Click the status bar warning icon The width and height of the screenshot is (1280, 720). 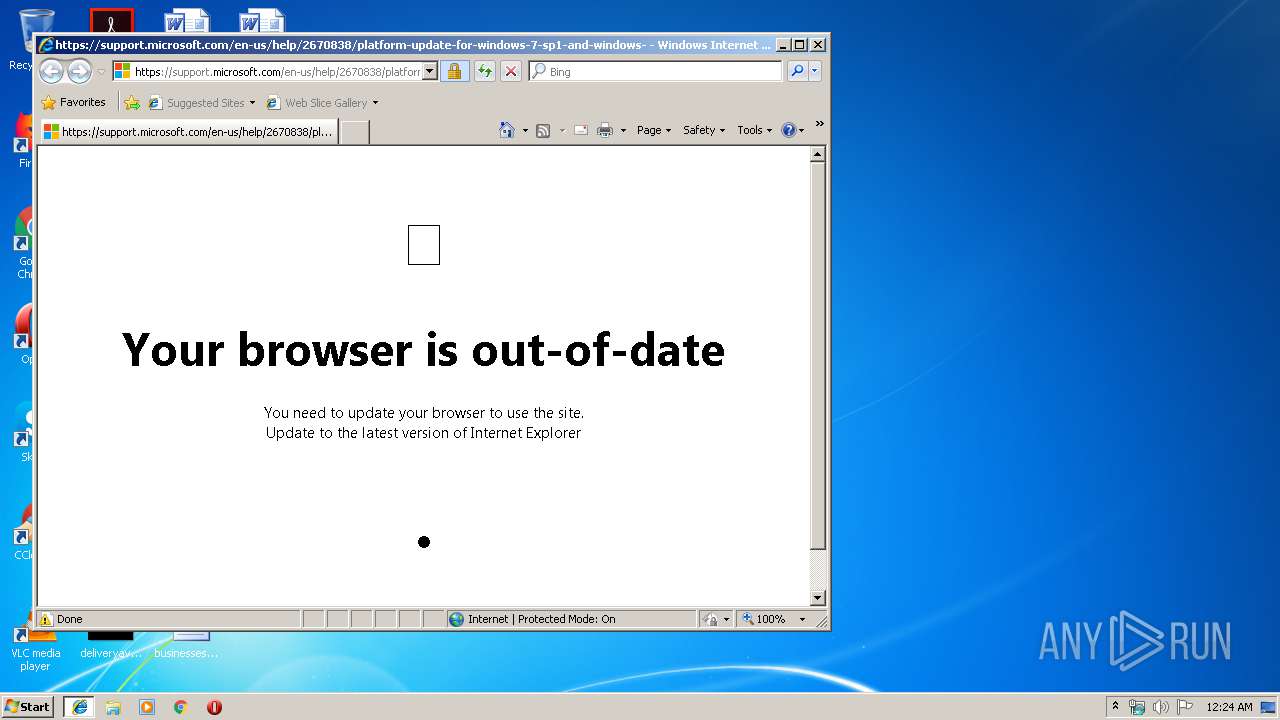[46, 619]
